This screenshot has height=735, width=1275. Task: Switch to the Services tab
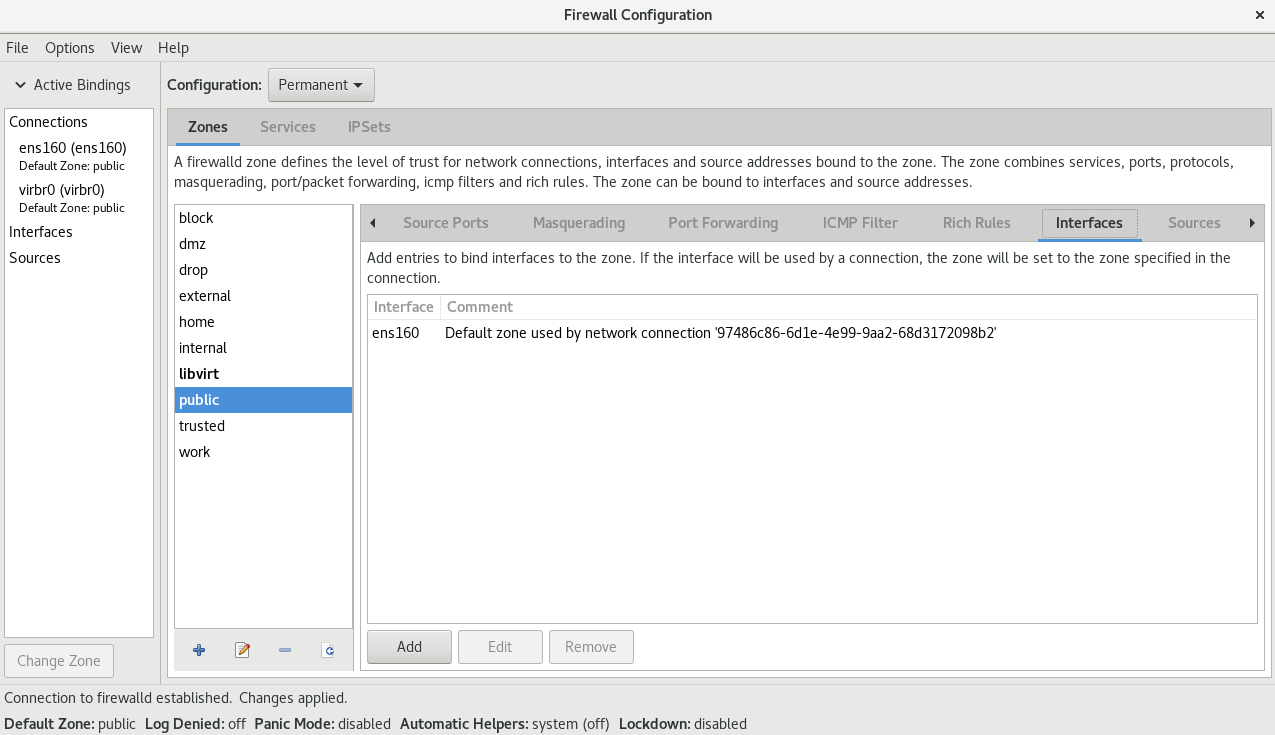point(288,127)
